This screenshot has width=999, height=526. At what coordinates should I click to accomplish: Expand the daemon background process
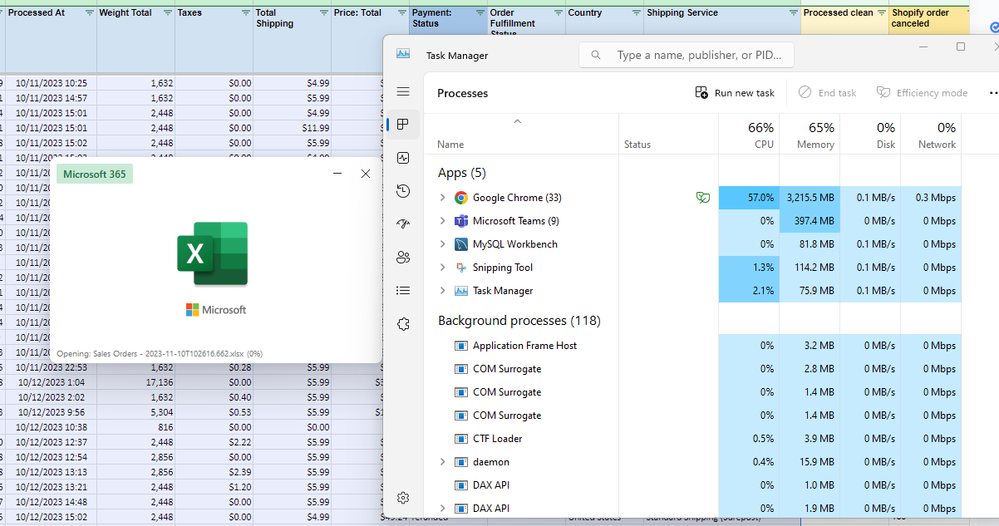click(442, 462)
